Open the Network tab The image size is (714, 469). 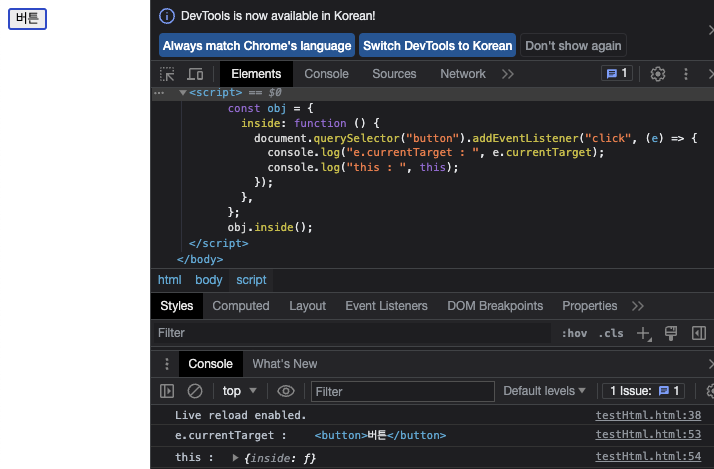(463, 74)
